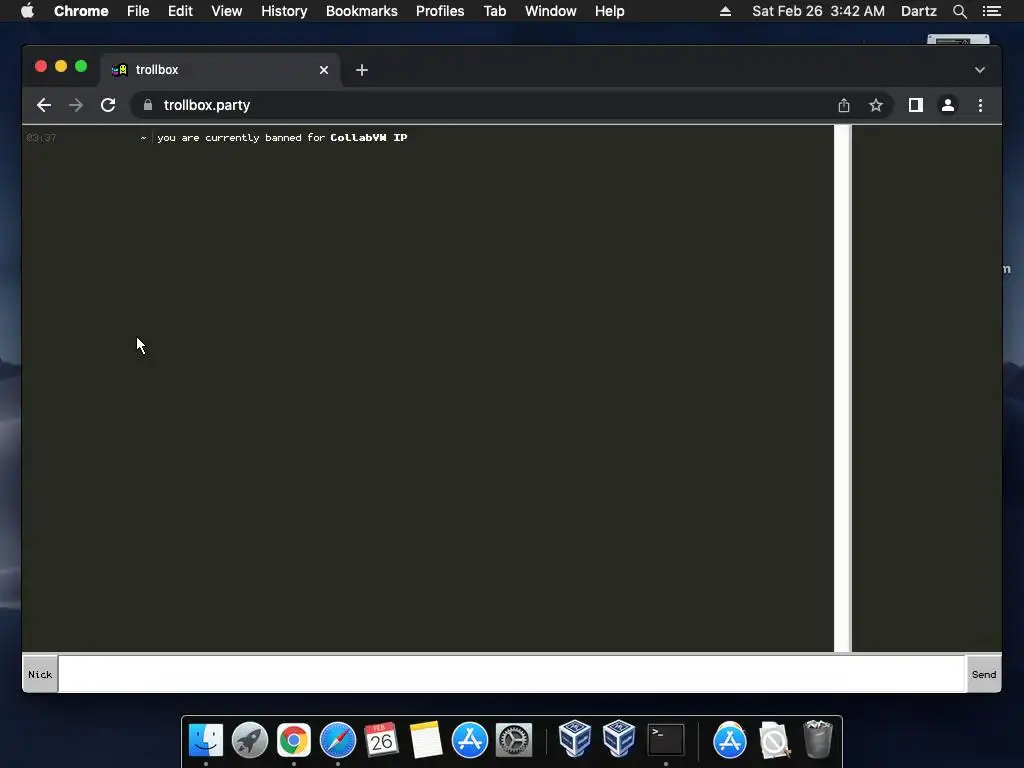Click the 03:37 message timestamp
The image size is (1024, 768).
click(41, 138)
